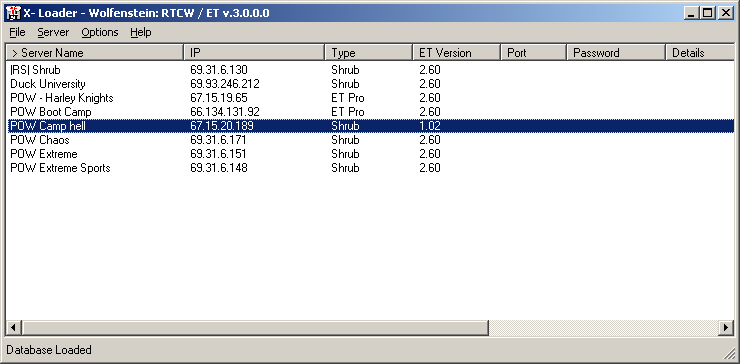The width and height of the screenshot is (740, 364).
Task: Select POW - Harley Knights server
Action: (x=370, y=98)
